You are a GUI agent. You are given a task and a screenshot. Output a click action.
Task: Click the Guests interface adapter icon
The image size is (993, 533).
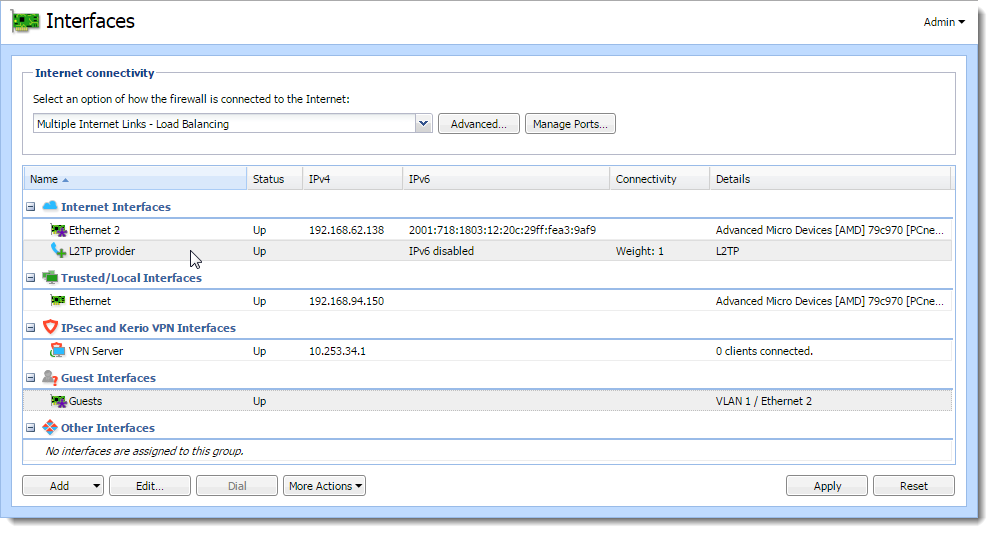point(58,401)
